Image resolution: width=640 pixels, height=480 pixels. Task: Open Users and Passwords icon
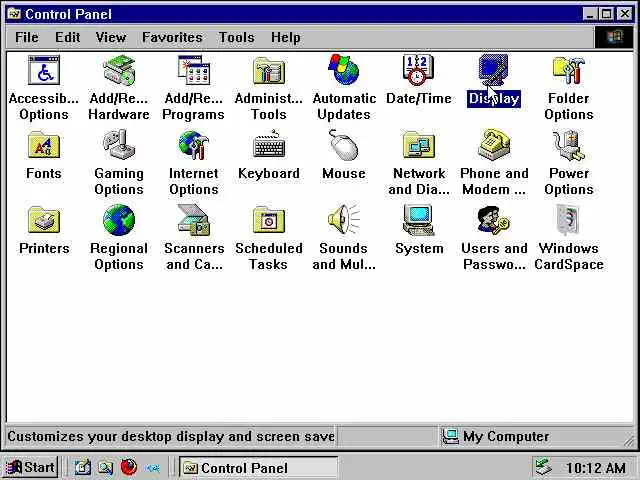(x=493, y=220)
